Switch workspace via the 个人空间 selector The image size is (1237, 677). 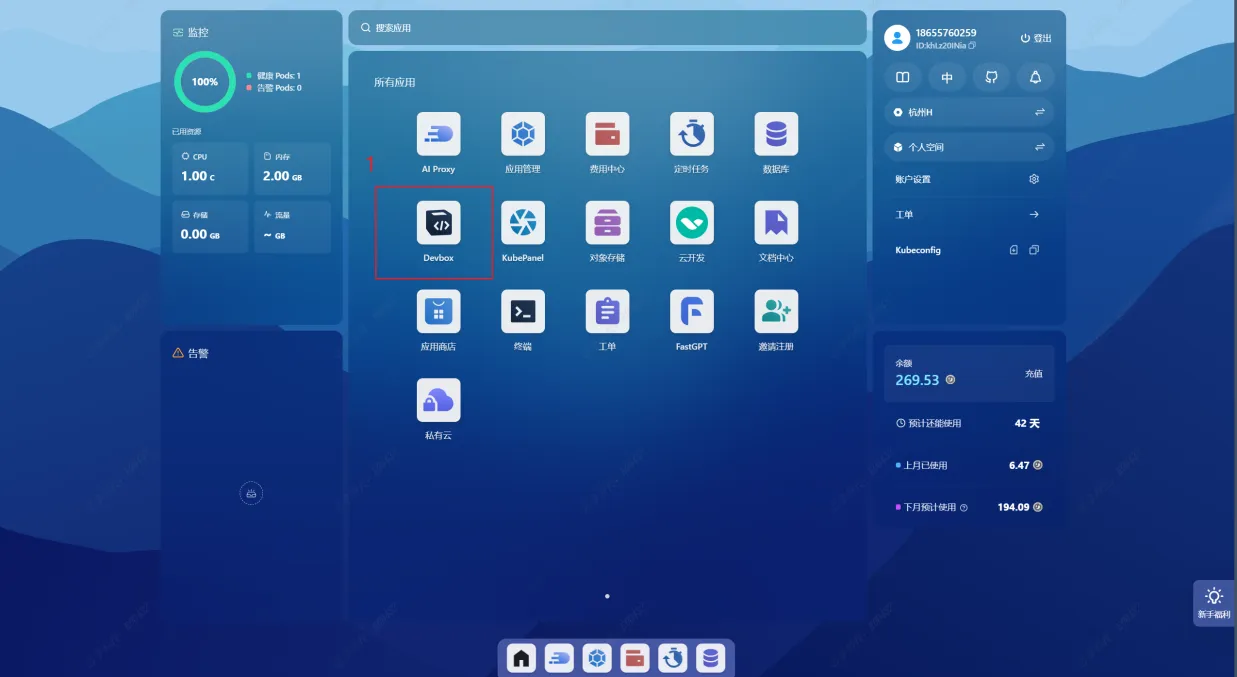[x=969, y=147]
